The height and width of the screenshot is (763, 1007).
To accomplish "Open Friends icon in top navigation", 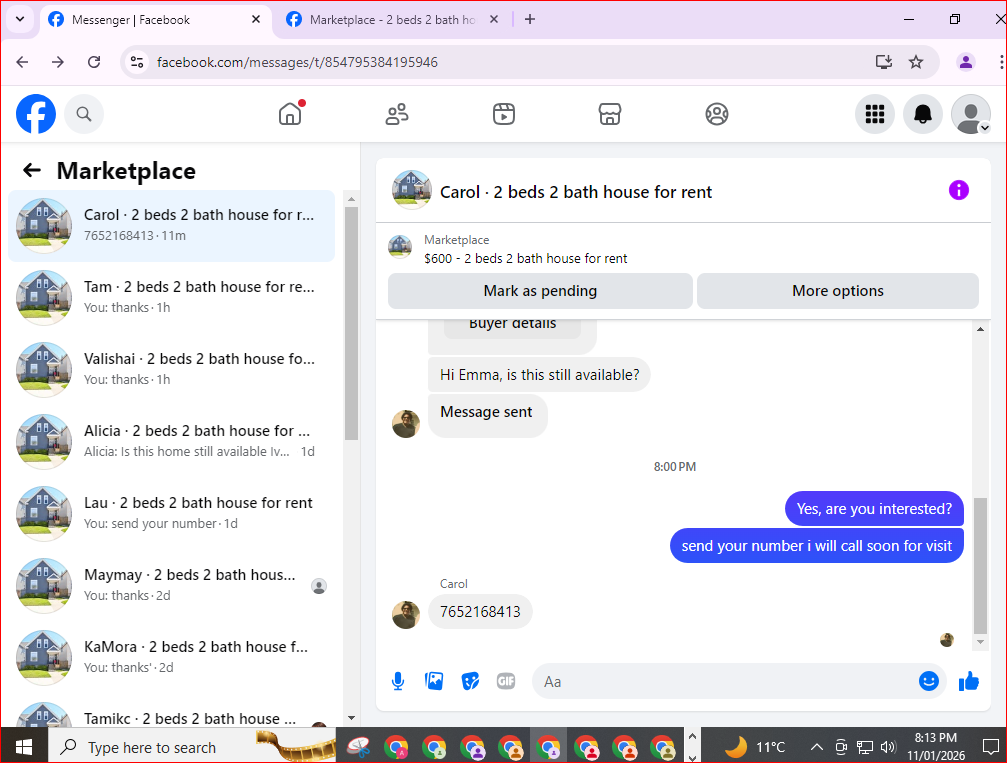I will [x=397, y=114].
